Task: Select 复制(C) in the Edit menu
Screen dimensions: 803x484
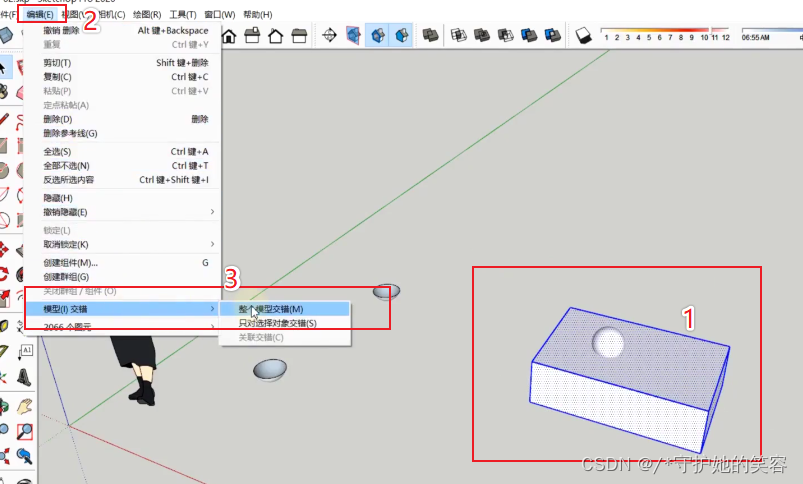Action: pyautogui.click(x=123, y=77)
